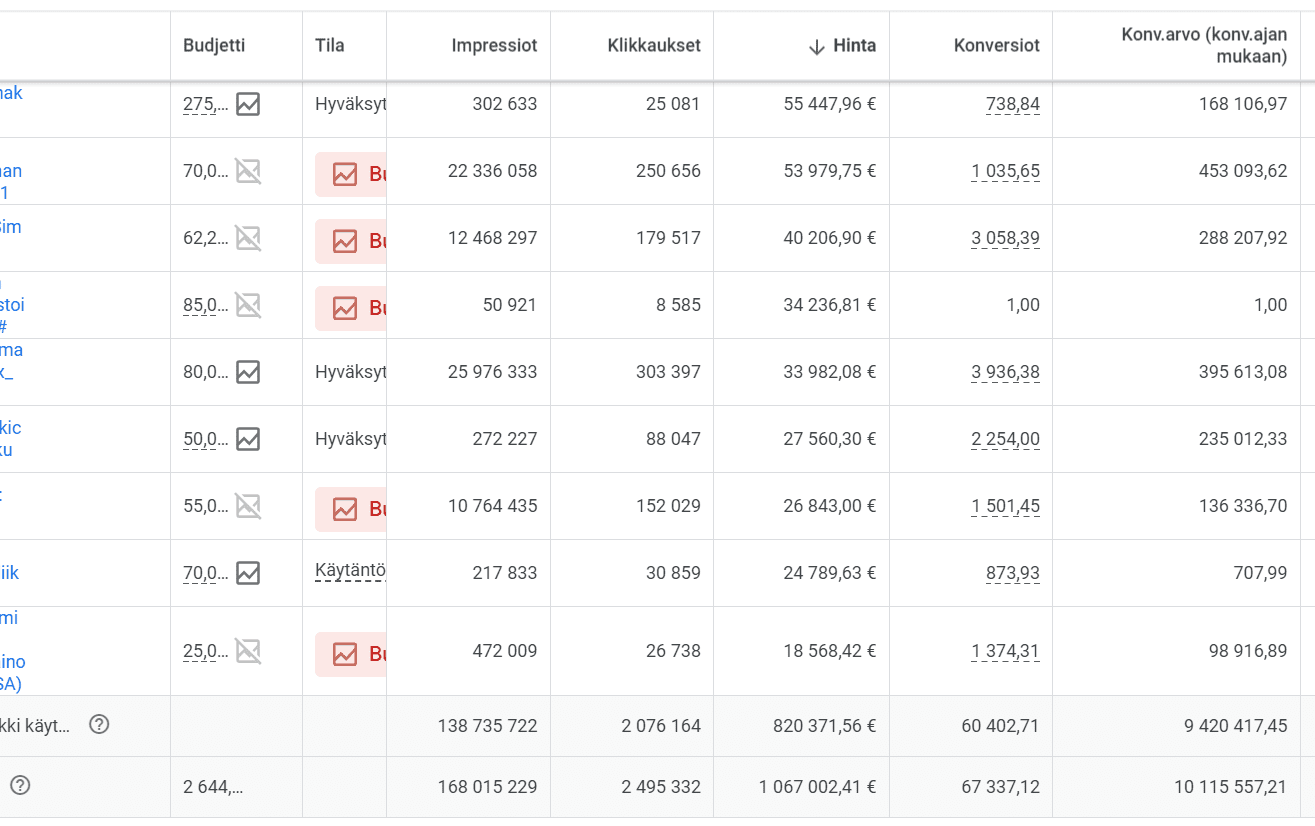Open budget chart icon in 24 789,63 € row

point(248,573)
